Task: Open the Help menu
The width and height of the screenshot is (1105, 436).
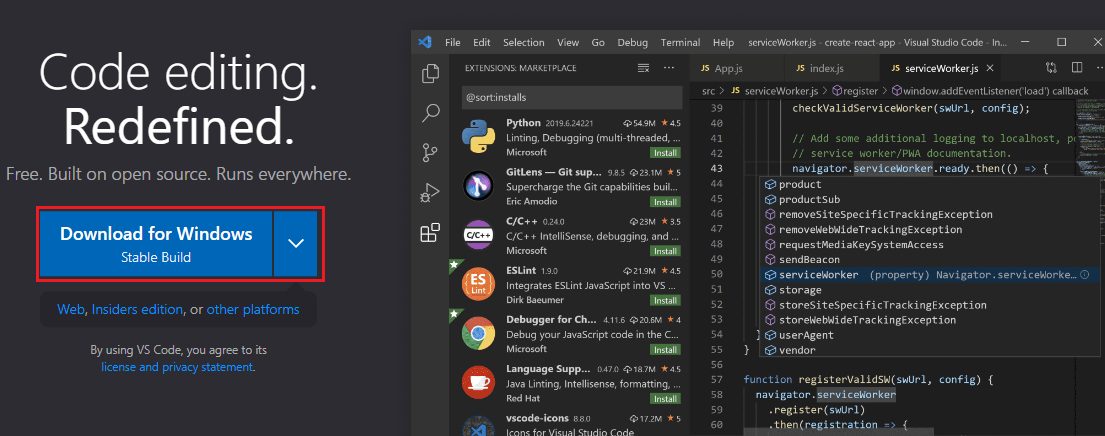Action: pos(723,42)
